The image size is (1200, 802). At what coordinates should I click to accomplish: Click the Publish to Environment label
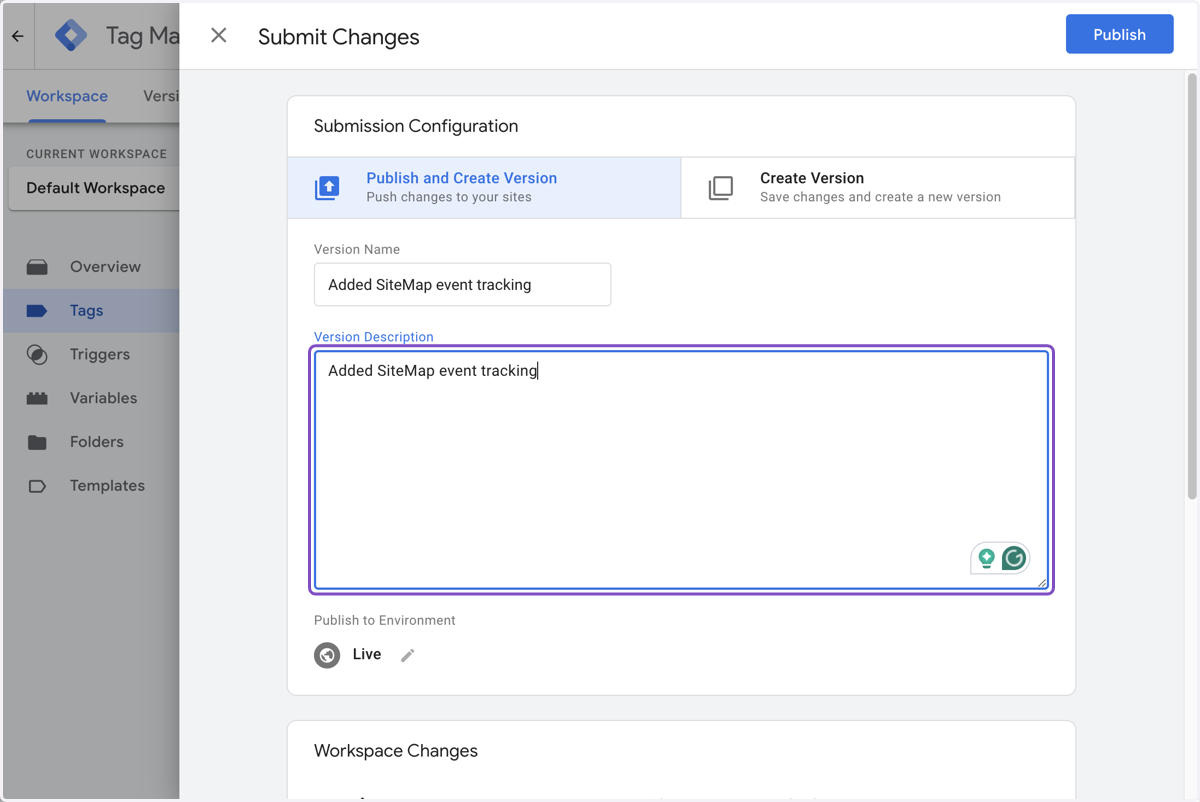[x=385, y=620]
